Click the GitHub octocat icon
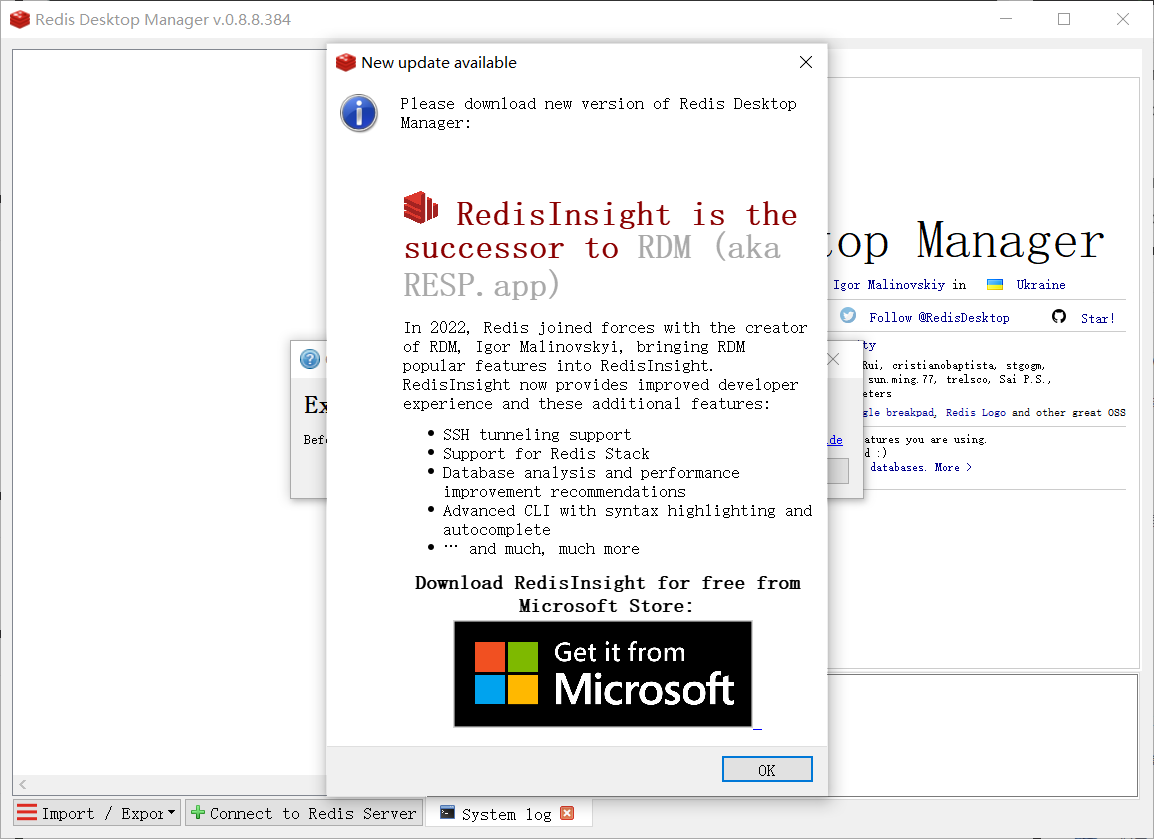Viewport: 1154px width, 839px height. point(1059,316)
